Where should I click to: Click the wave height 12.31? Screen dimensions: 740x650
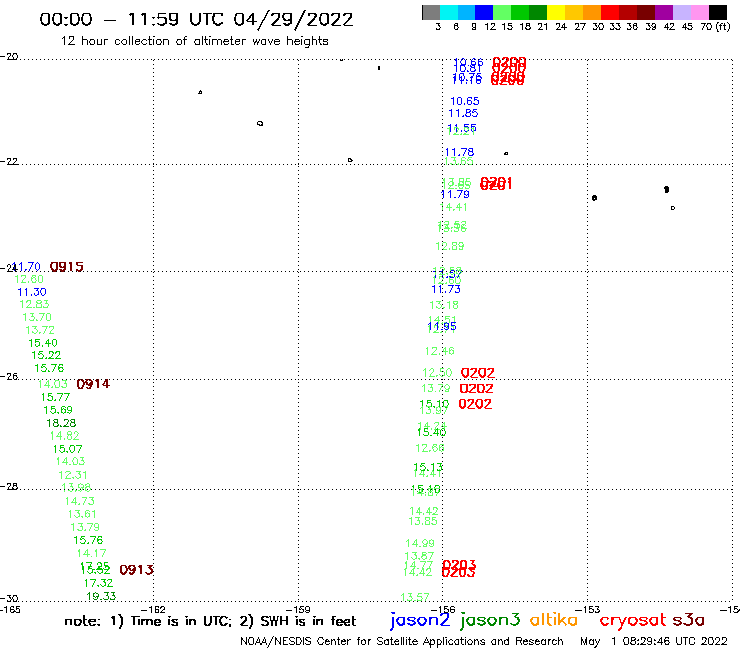[x=73, y=475]
